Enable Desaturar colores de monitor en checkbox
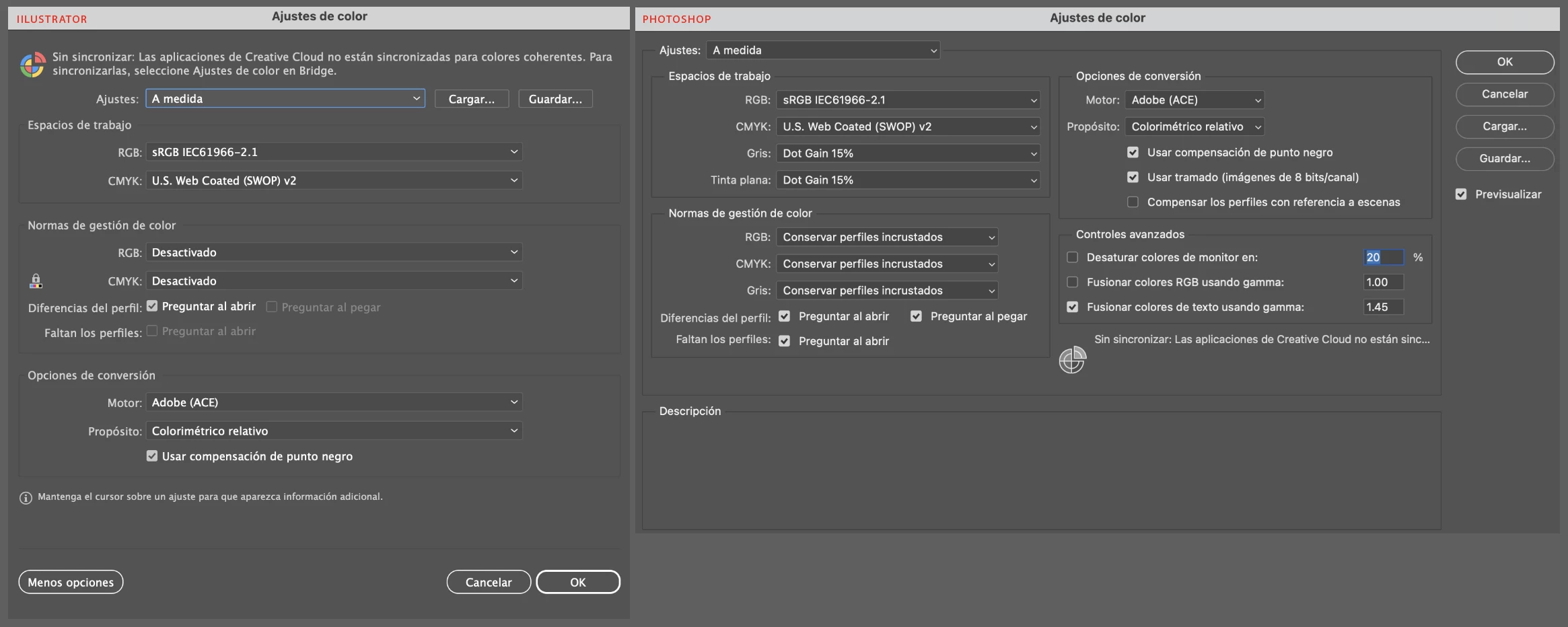The image size is (1568, 627). click(x=1073, y=258)
